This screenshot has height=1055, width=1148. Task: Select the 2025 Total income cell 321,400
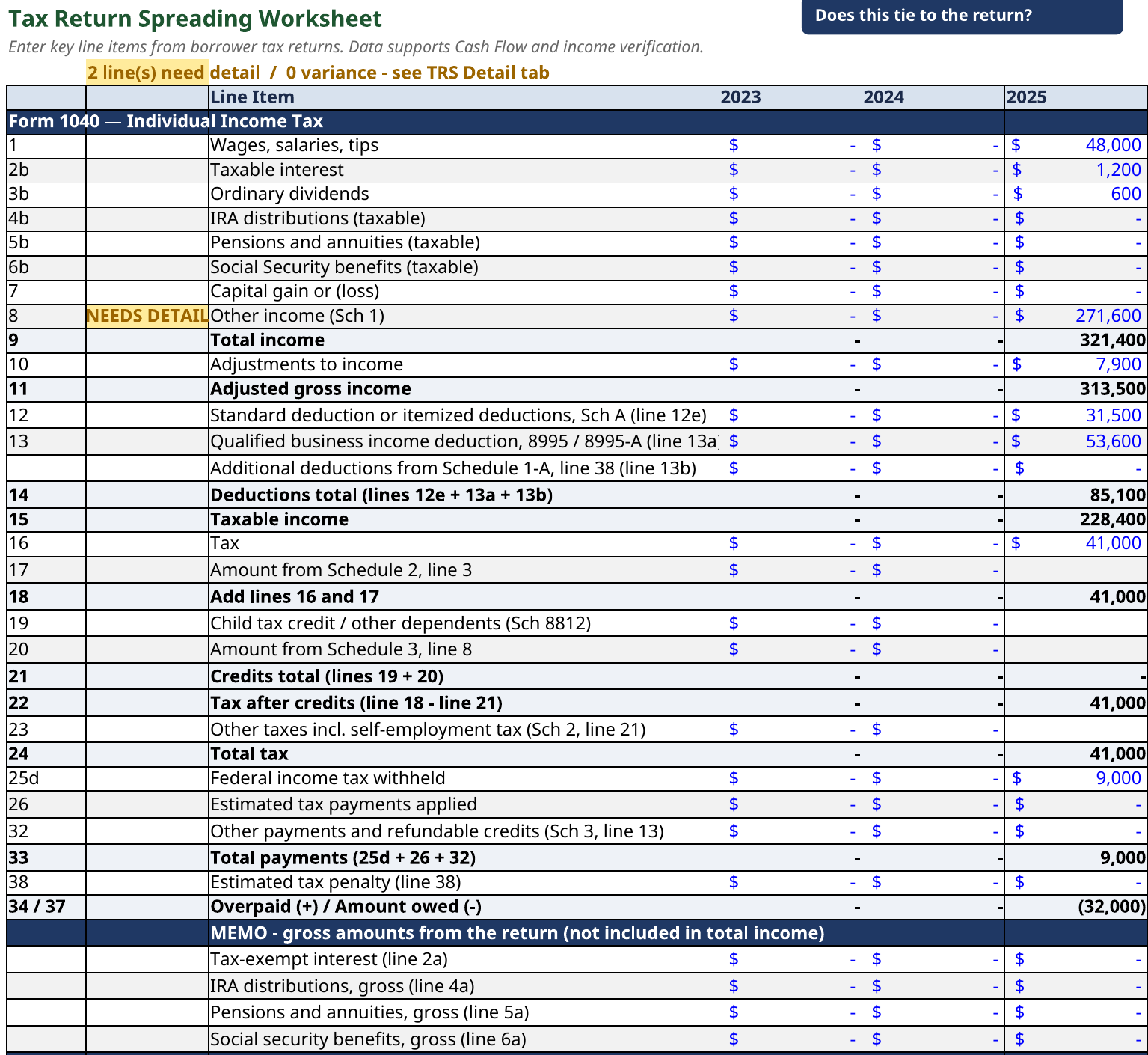(x=1075, y=341)
